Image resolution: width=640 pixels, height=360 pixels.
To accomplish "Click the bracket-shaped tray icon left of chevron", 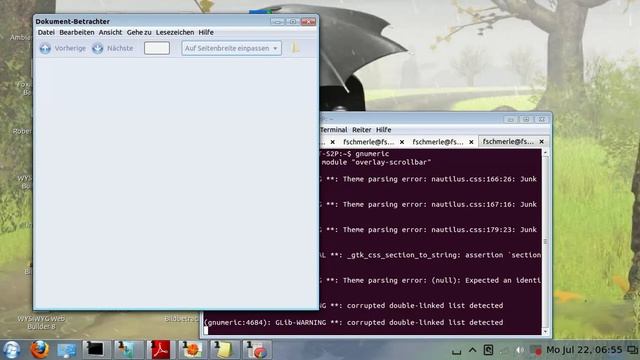I will point(456,351).
